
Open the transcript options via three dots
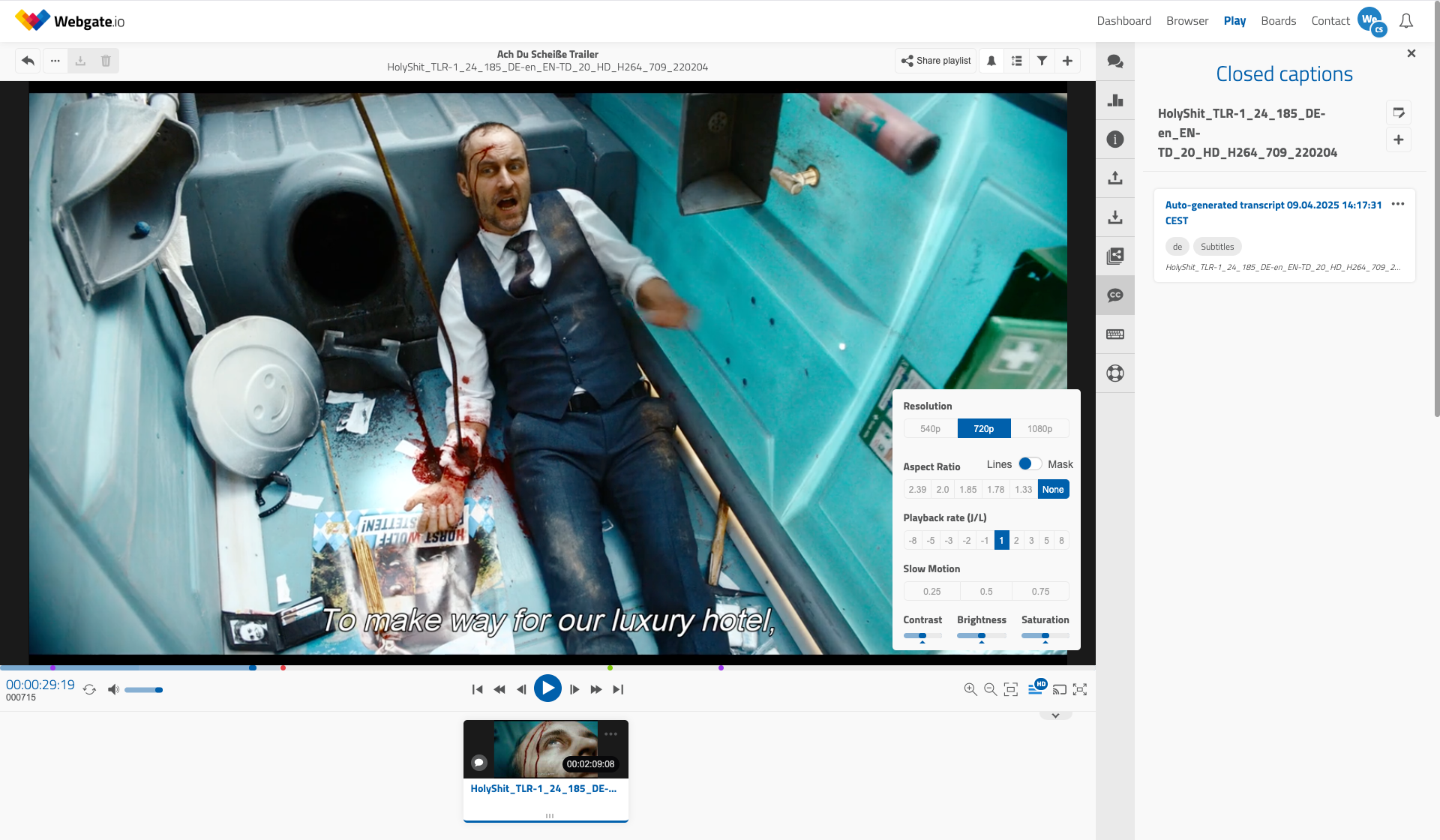(x=1398, y=203)
